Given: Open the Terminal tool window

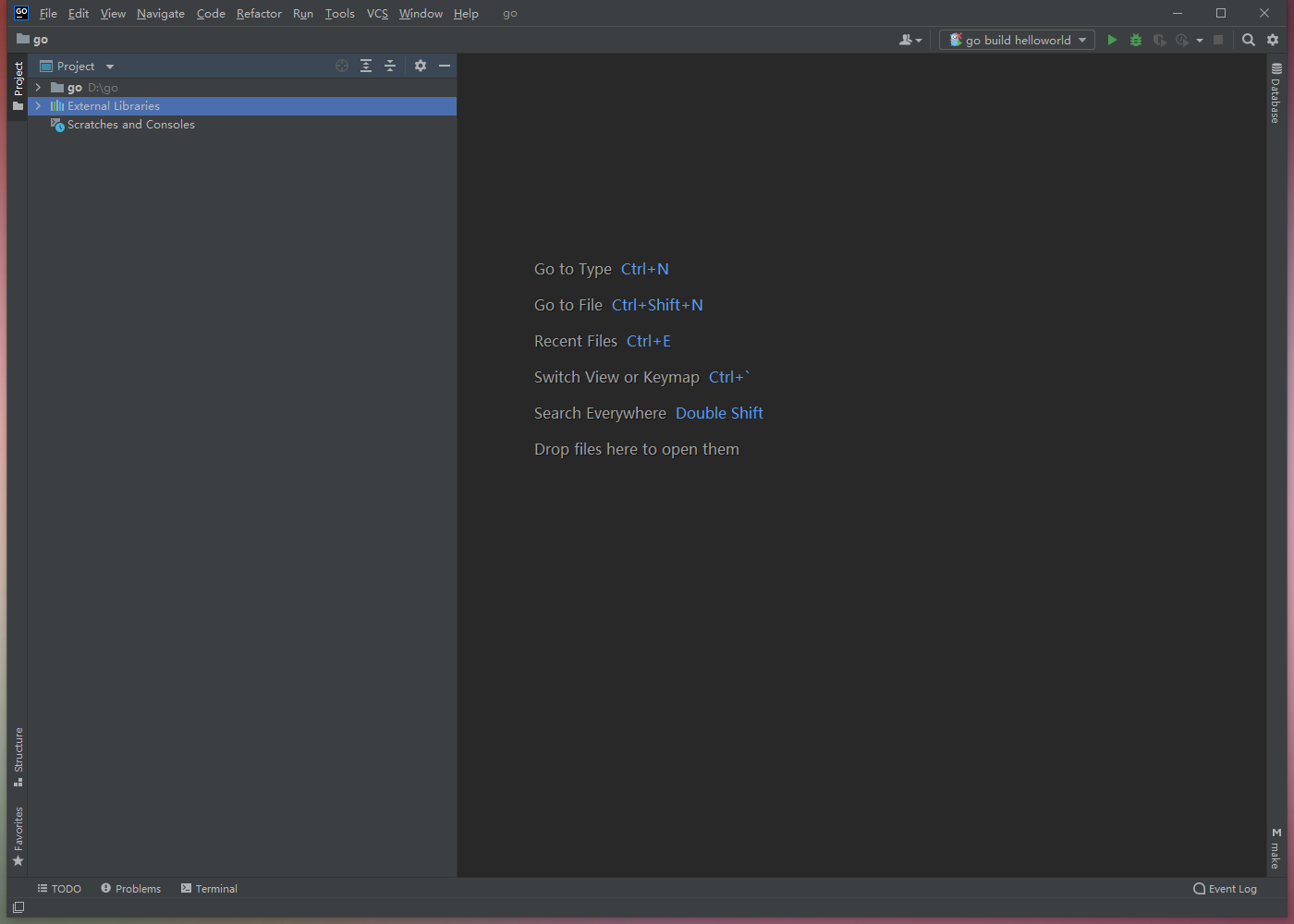Looking at the screenshot, I should 209,889.
